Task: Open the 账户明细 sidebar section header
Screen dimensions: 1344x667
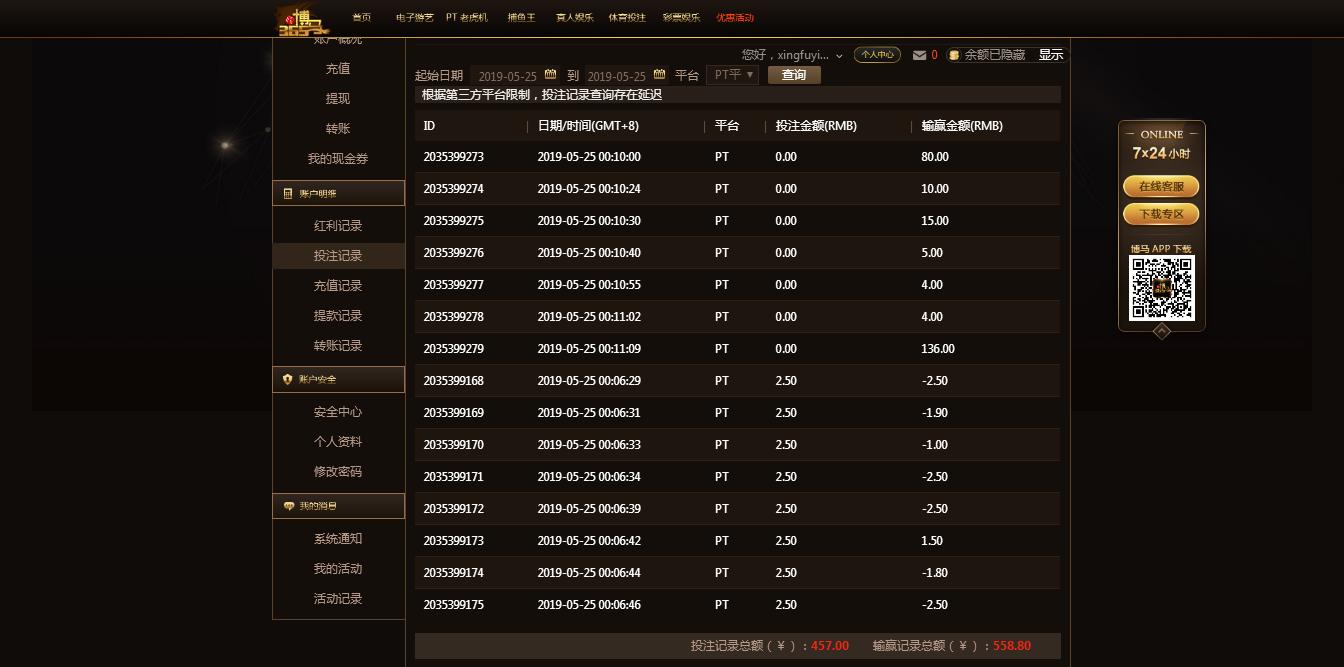Action: click(338, 193)
